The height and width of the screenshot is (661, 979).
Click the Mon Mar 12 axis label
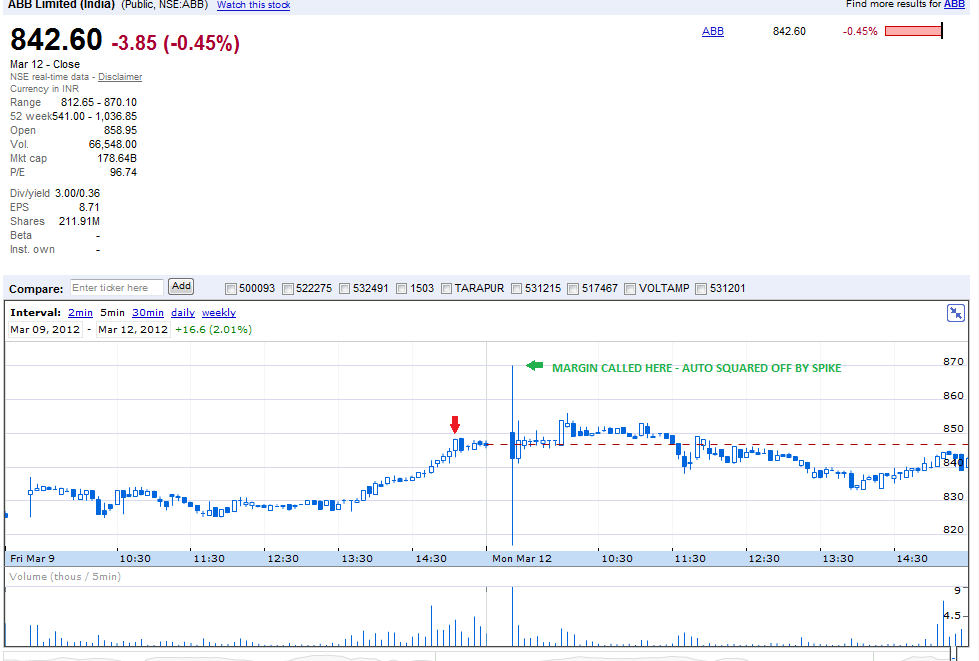(522, 559)
